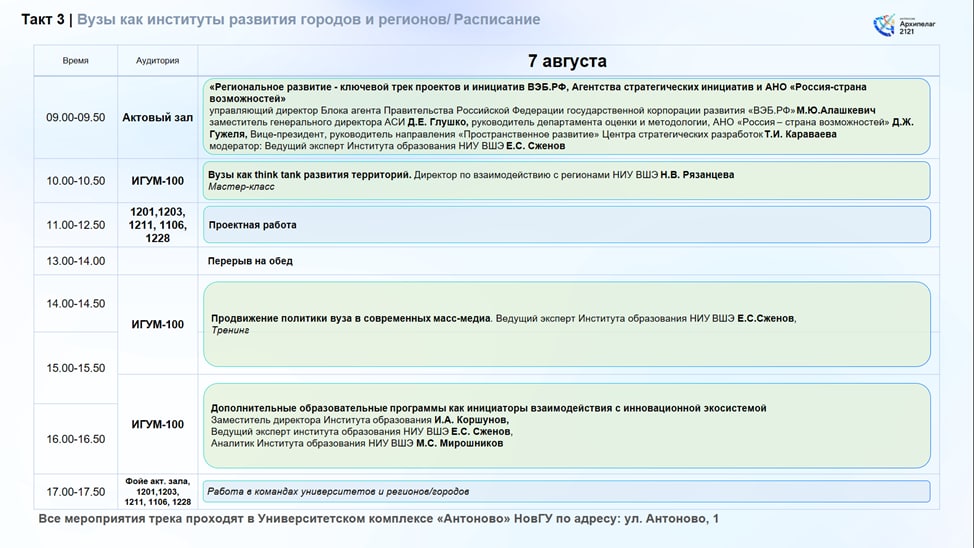Open 'Дополнительные образовательные программы' session block
This screenshot has width=974, height=548.
pyautogui.click(x=567, y=426)
